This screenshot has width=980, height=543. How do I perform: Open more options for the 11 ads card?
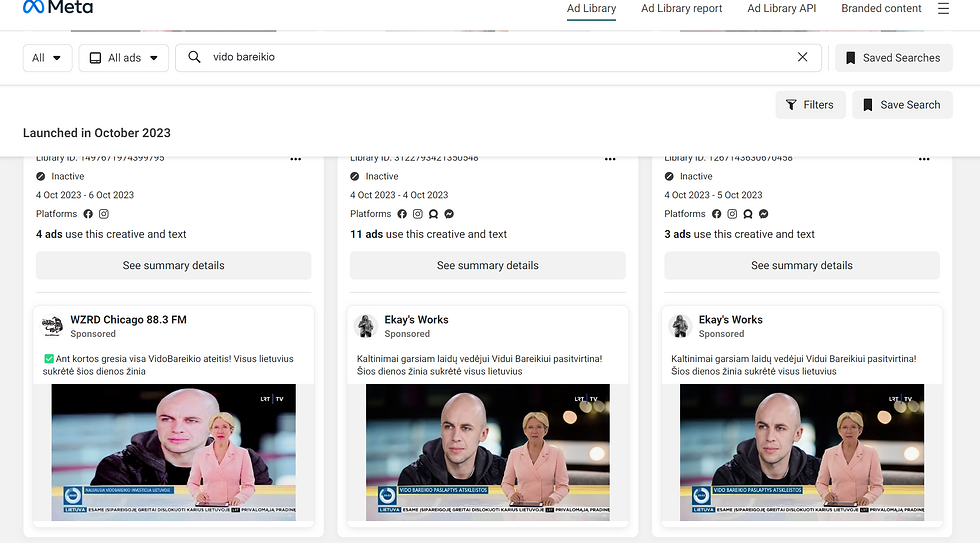click(610, 159)
